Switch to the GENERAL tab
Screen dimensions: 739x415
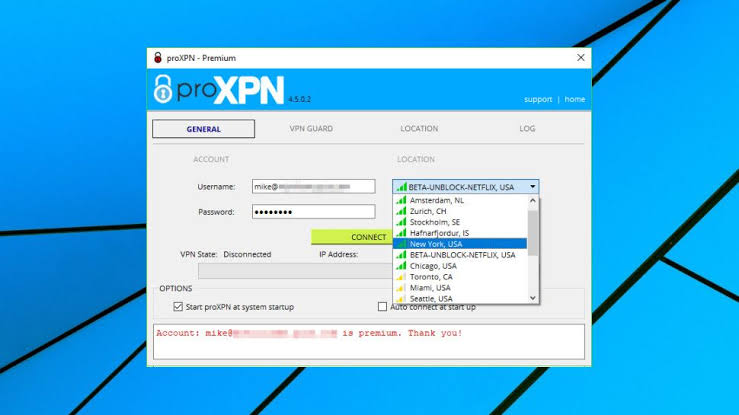pos(204,129)
